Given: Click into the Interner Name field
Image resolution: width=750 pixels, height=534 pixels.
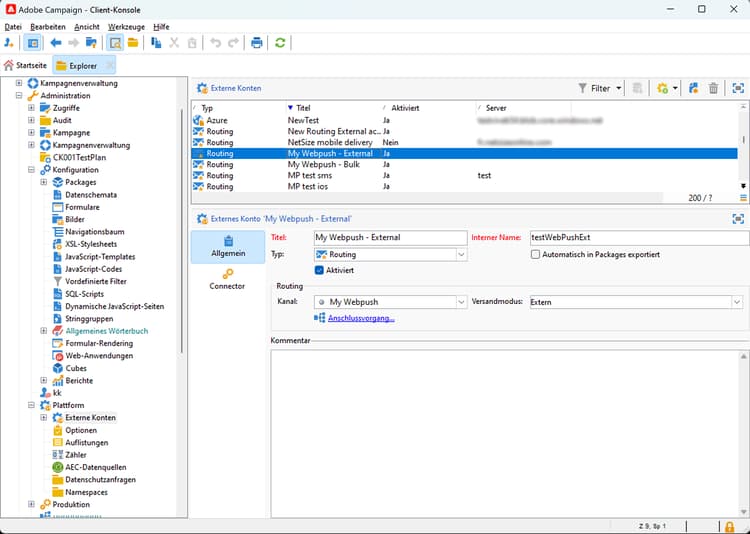Looking at the screenshot, I should point(638,238).
